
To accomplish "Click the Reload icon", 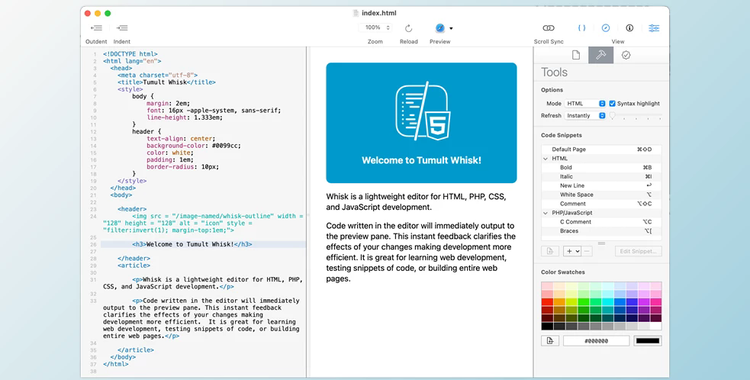I will point(408,28).
